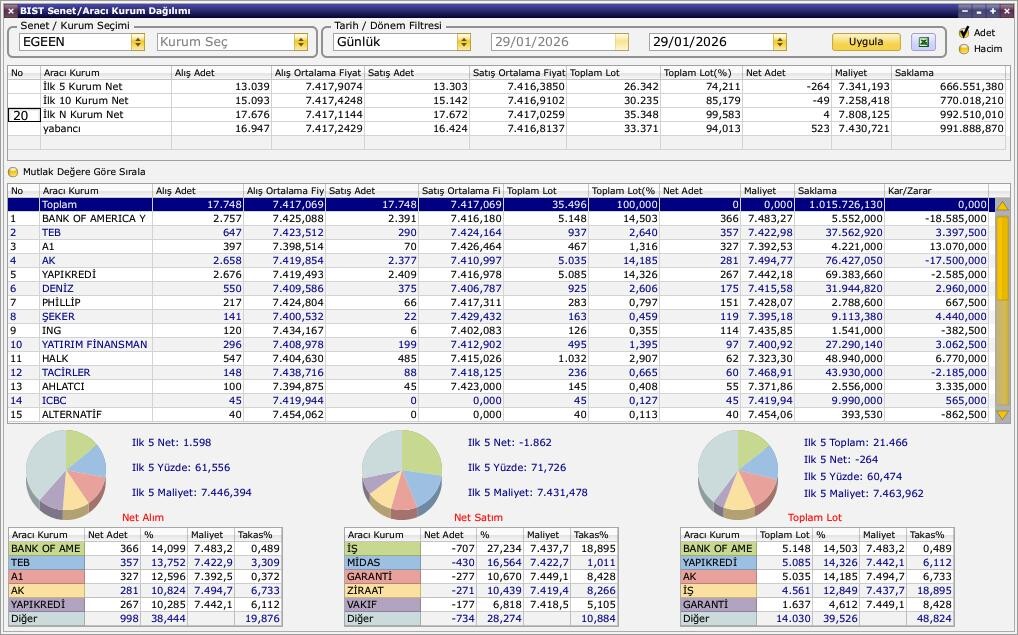Image resolution: width=1018 pixels, height=635 pixels.
Task: Open the Günlük period dropdown
Action: [x=463, y=42]
